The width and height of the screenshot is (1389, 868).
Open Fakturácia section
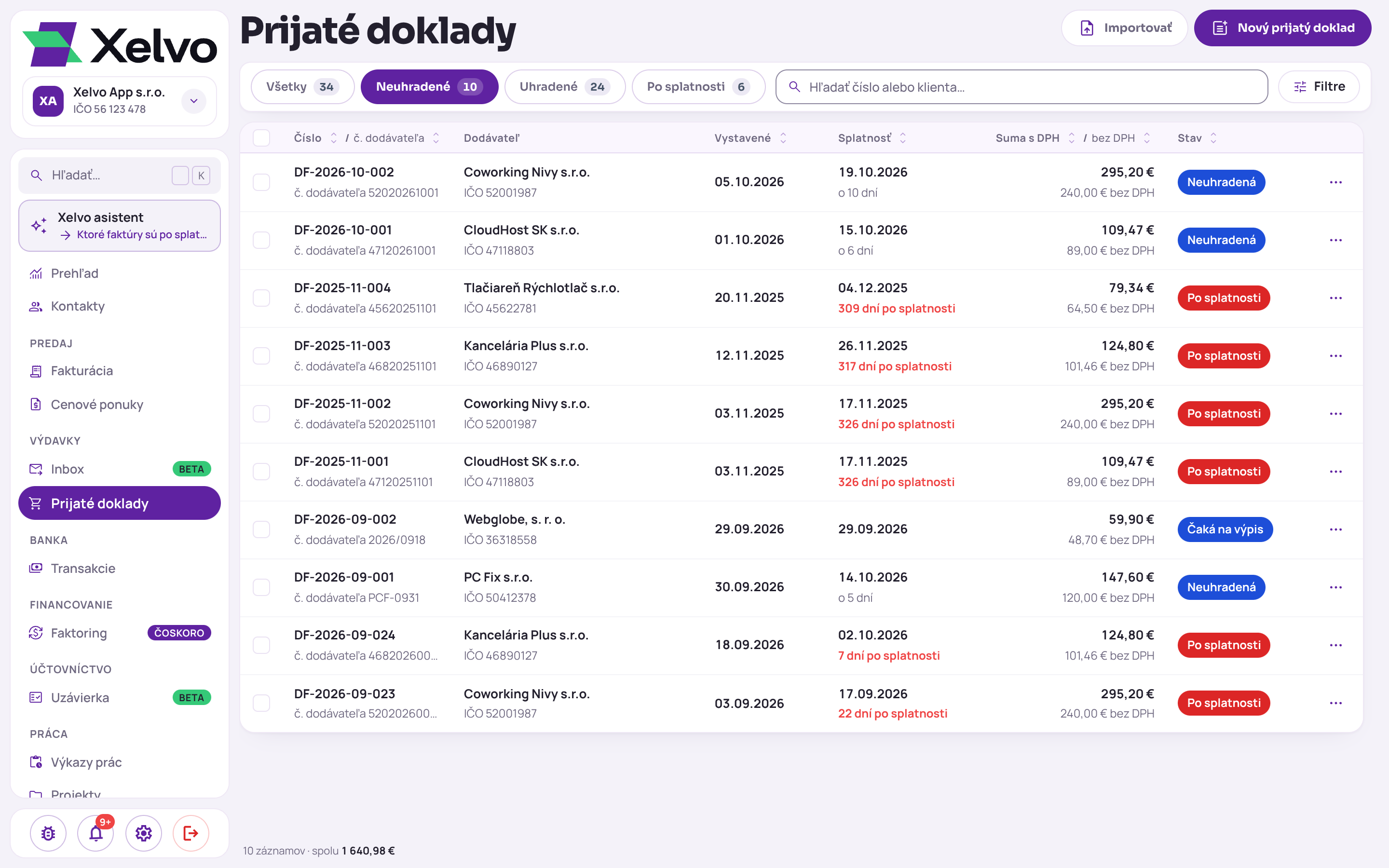point(120,371)
